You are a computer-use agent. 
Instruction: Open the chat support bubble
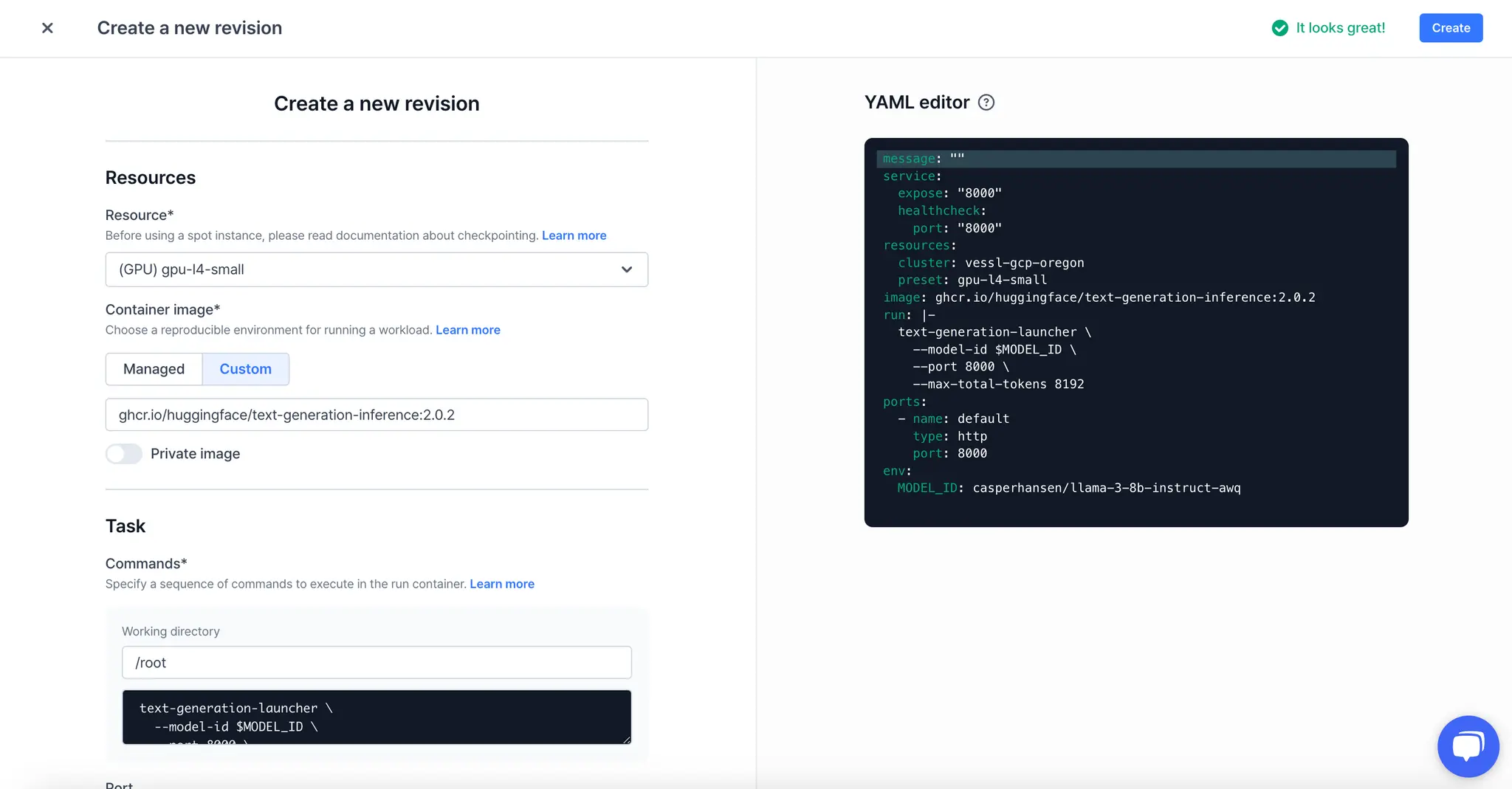point(1468,746)
